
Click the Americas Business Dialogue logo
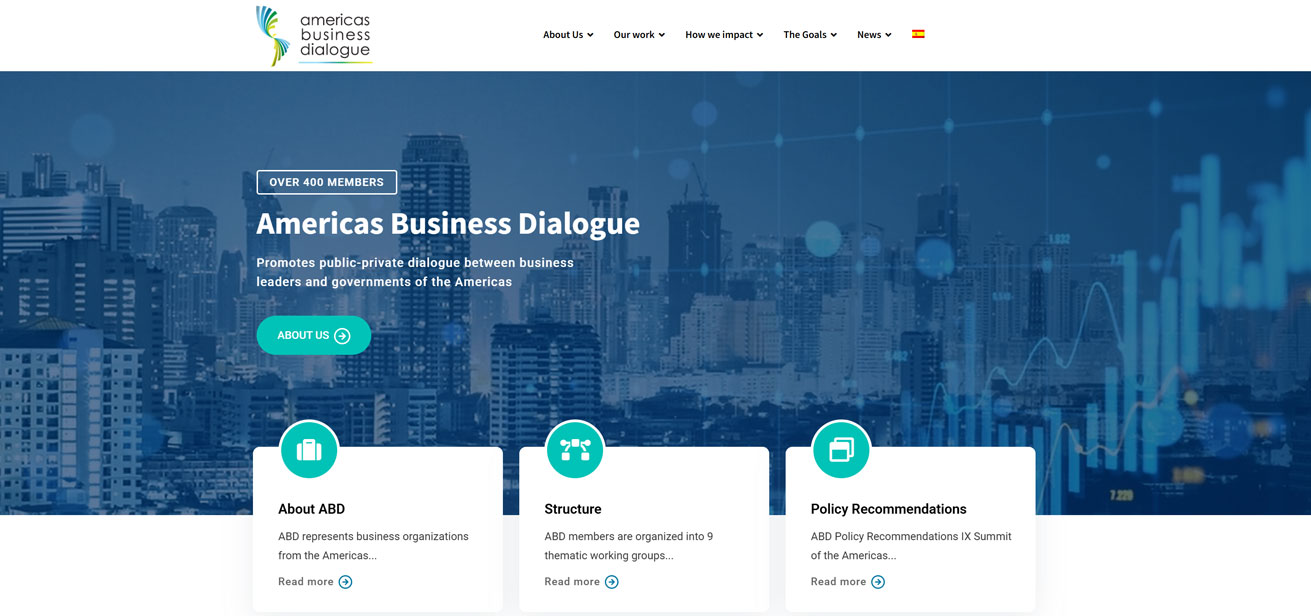pyautogui.click(x=314, y=36)
